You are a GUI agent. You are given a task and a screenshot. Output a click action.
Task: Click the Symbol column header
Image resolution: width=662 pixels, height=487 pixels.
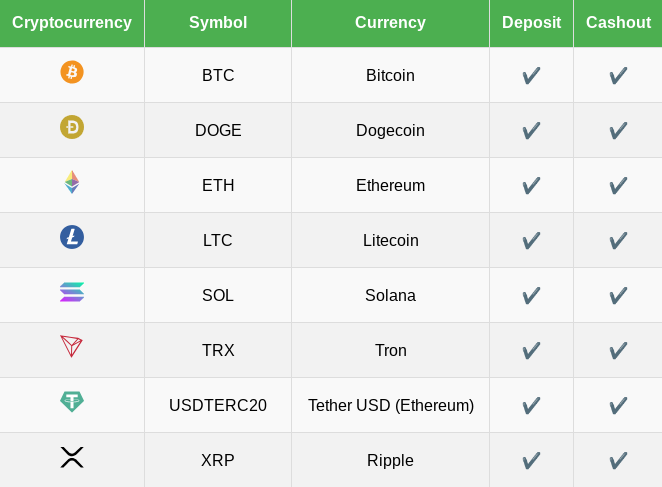[x=218, y=22]
